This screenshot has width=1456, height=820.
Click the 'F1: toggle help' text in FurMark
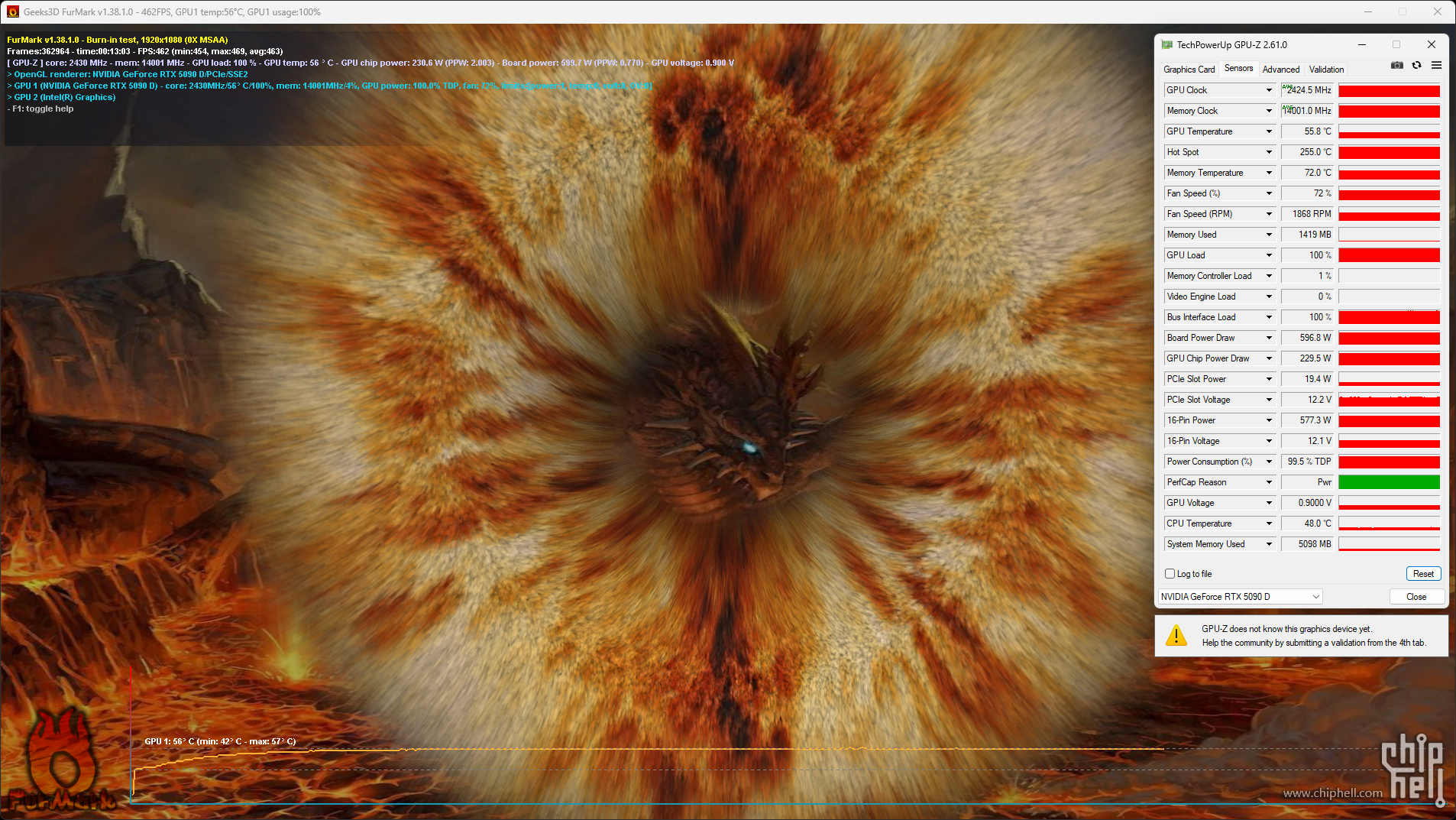(41, 109)
